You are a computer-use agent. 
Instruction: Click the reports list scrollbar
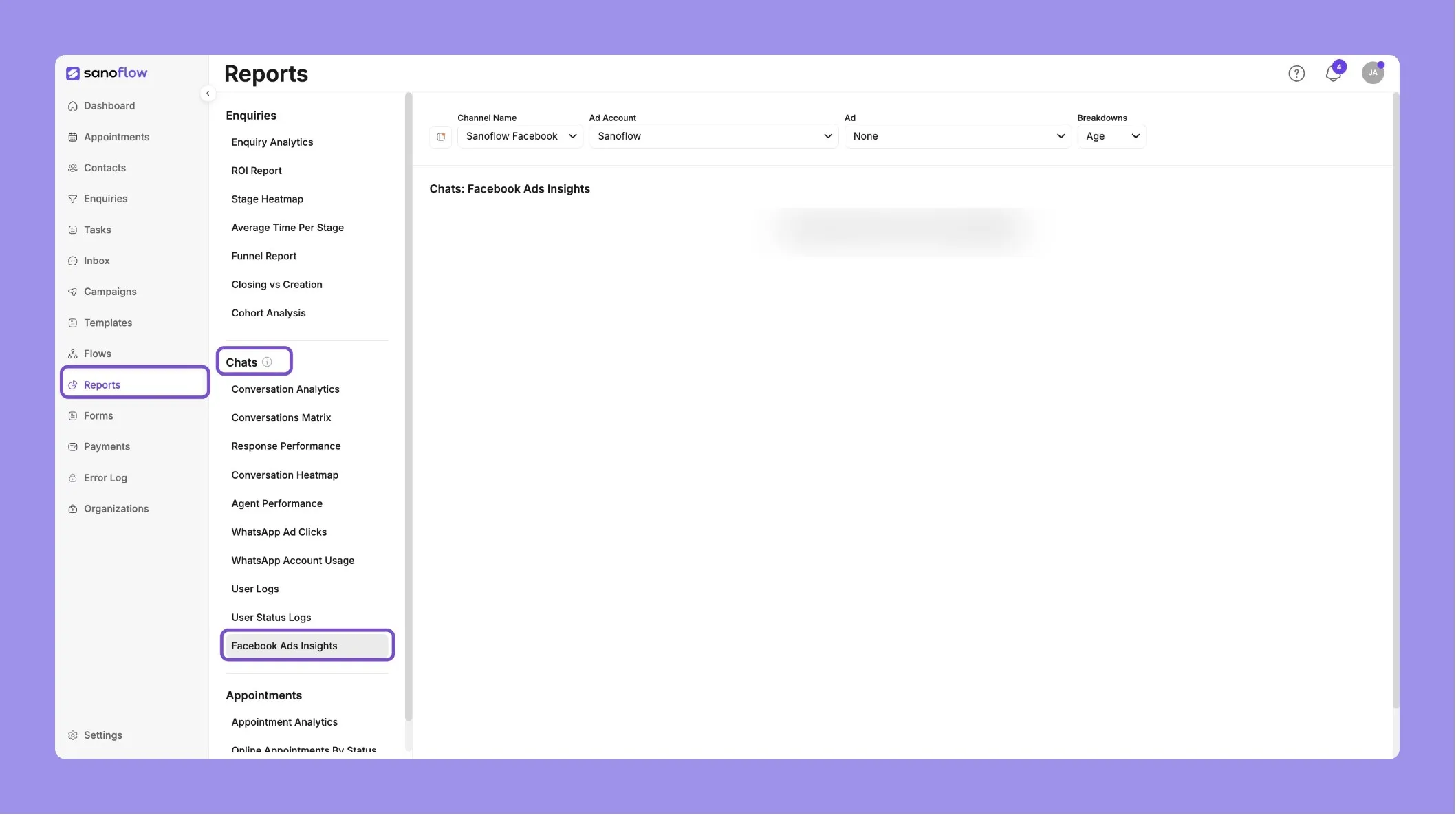(409, 407)
